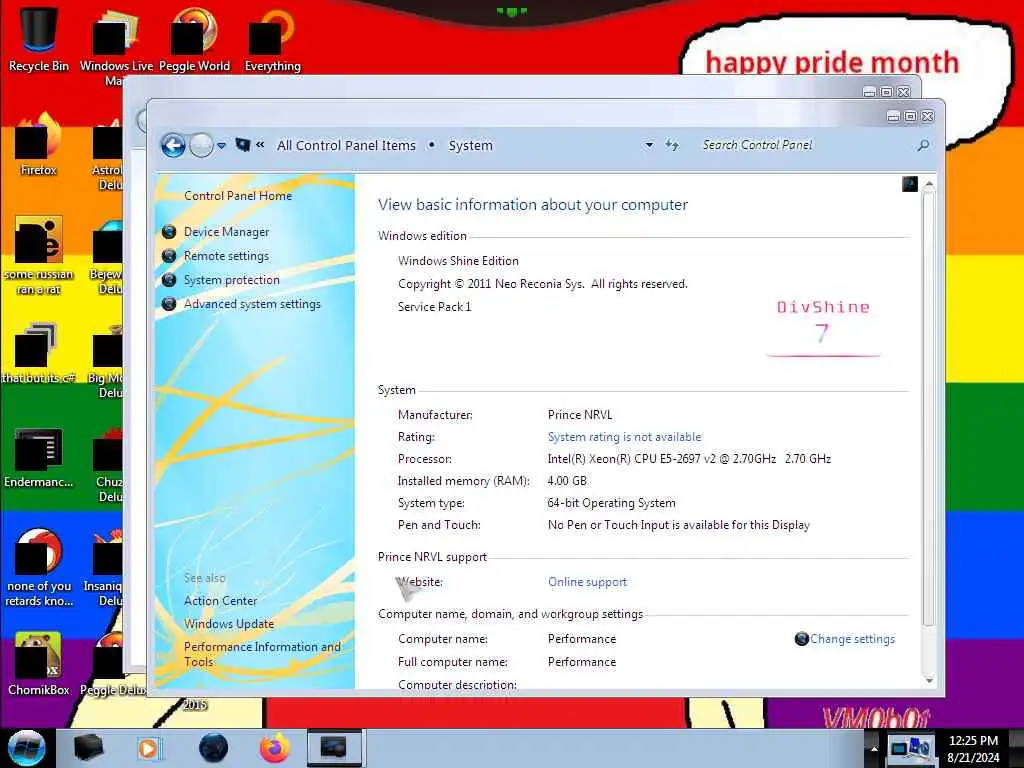Open the Endermanc... desktop icon

click(39, 457)
